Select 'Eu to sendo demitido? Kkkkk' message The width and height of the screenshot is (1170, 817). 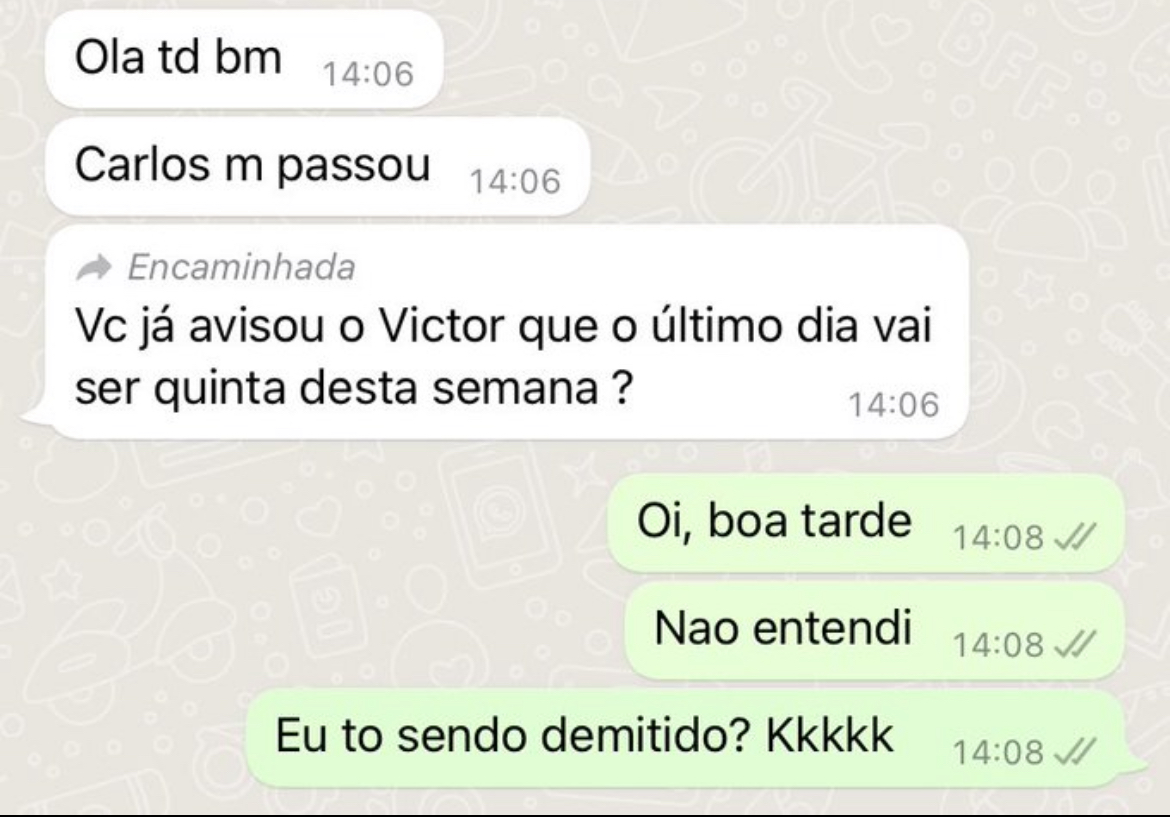(695, 738)
